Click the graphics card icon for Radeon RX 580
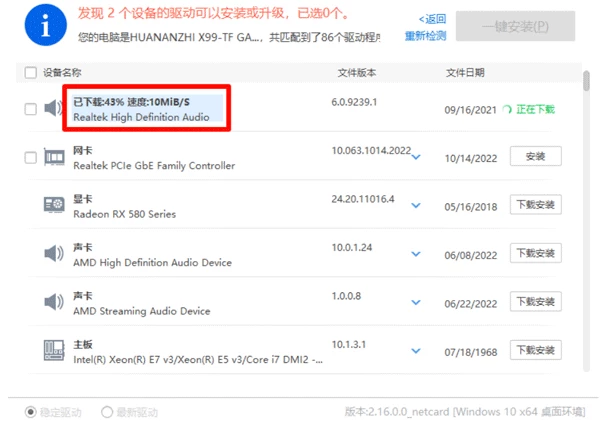Screen dimensions: 600x425 (54, 205)
